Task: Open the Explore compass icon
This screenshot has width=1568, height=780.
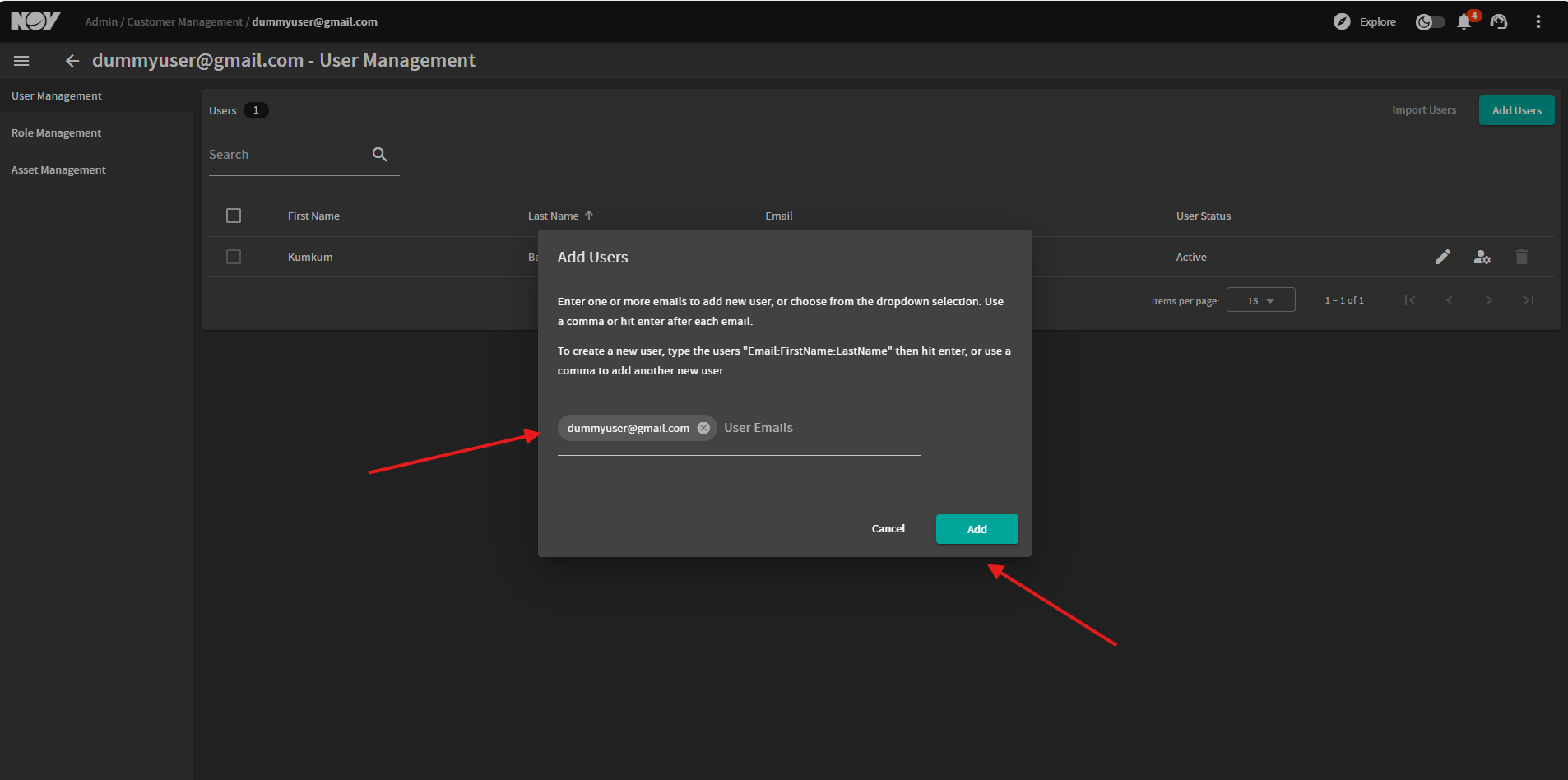Action: 1342,21
